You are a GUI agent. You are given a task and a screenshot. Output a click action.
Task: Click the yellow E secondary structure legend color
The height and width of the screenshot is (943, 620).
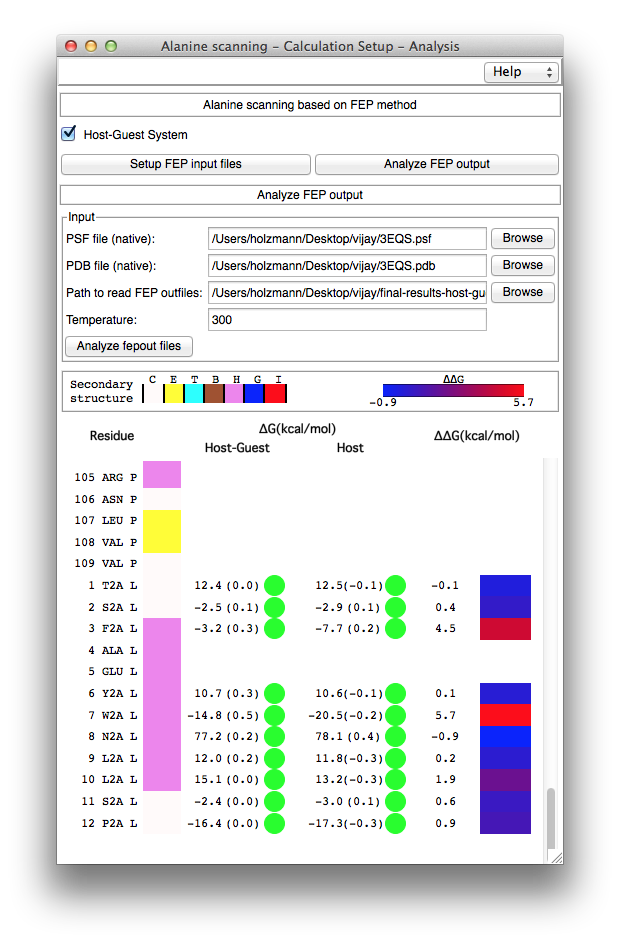point(173,395)
